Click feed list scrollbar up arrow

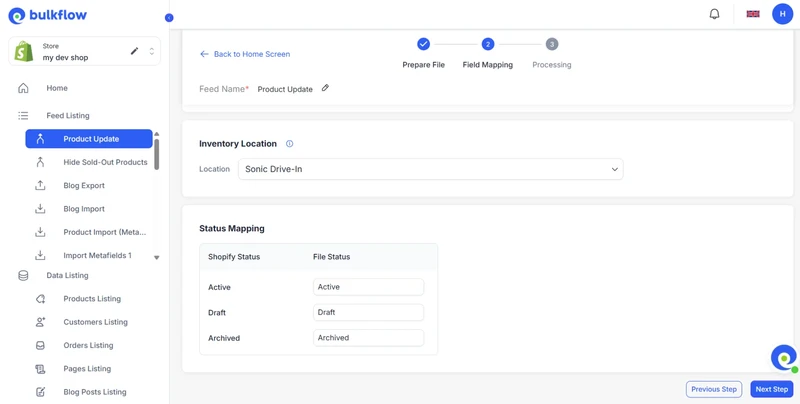(x=157, y=134)
